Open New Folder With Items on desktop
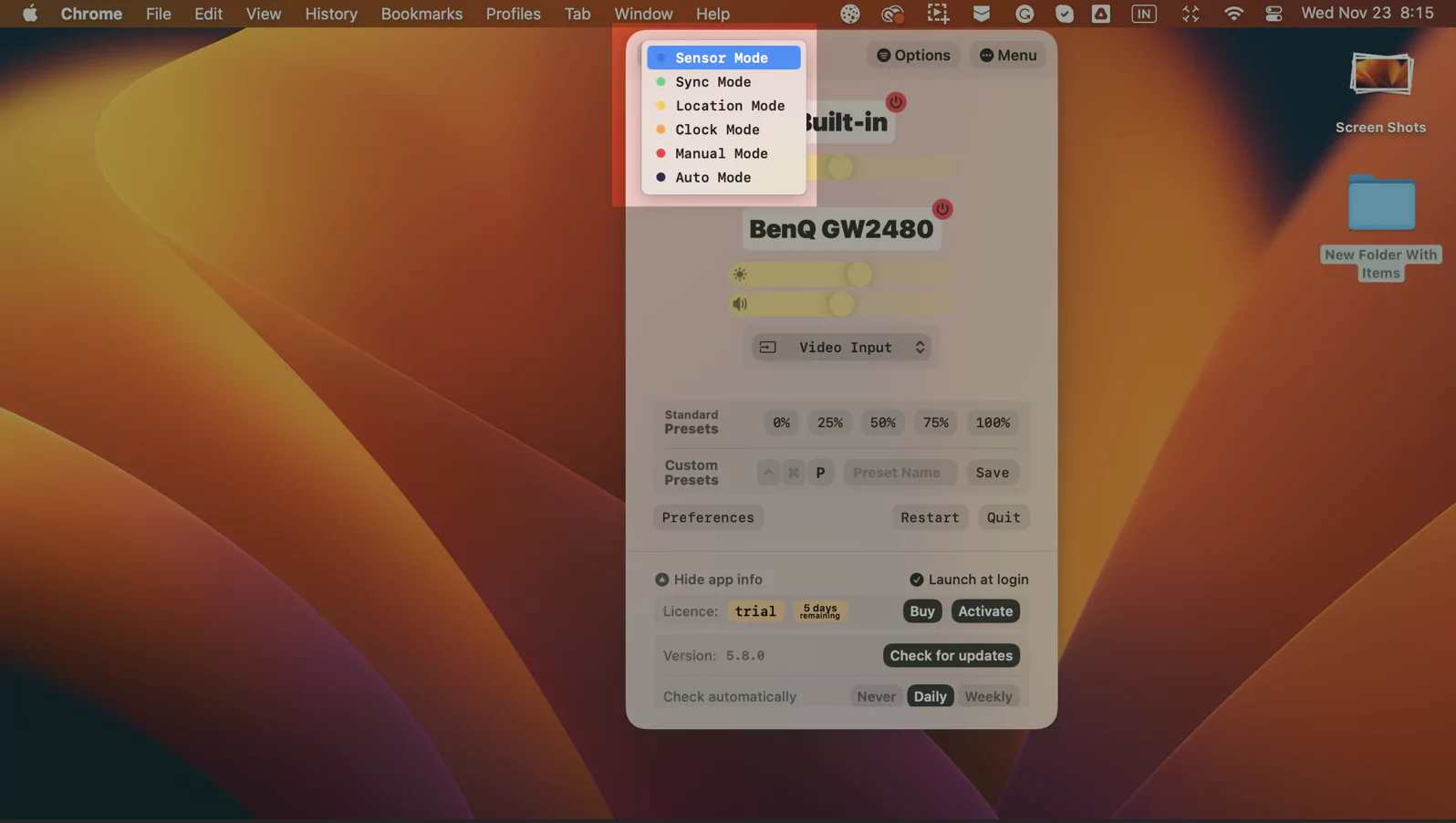 pyautogui.click(x=1381, y=228)
